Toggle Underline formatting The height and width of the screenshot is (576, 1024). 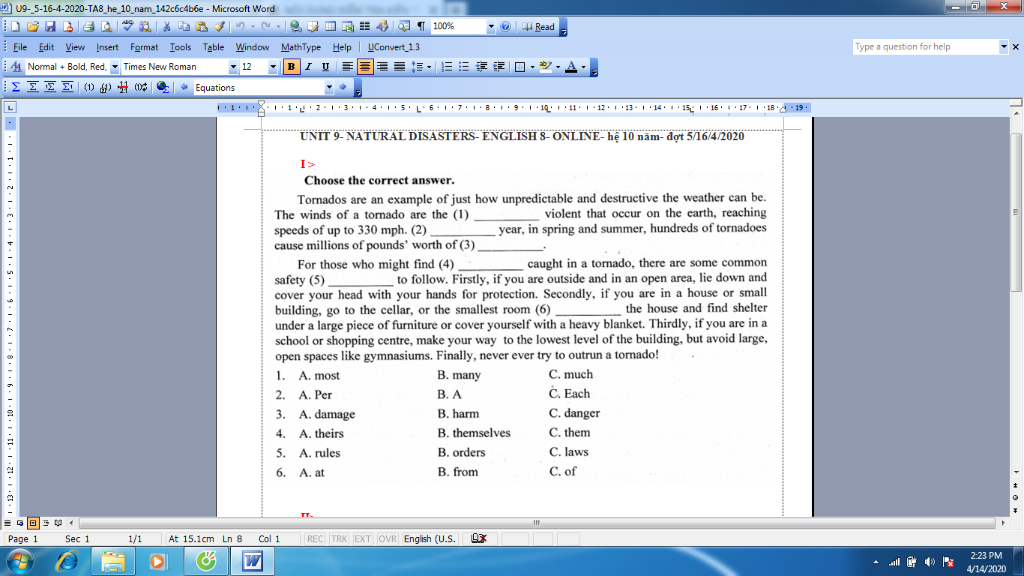tap(325, 67)
